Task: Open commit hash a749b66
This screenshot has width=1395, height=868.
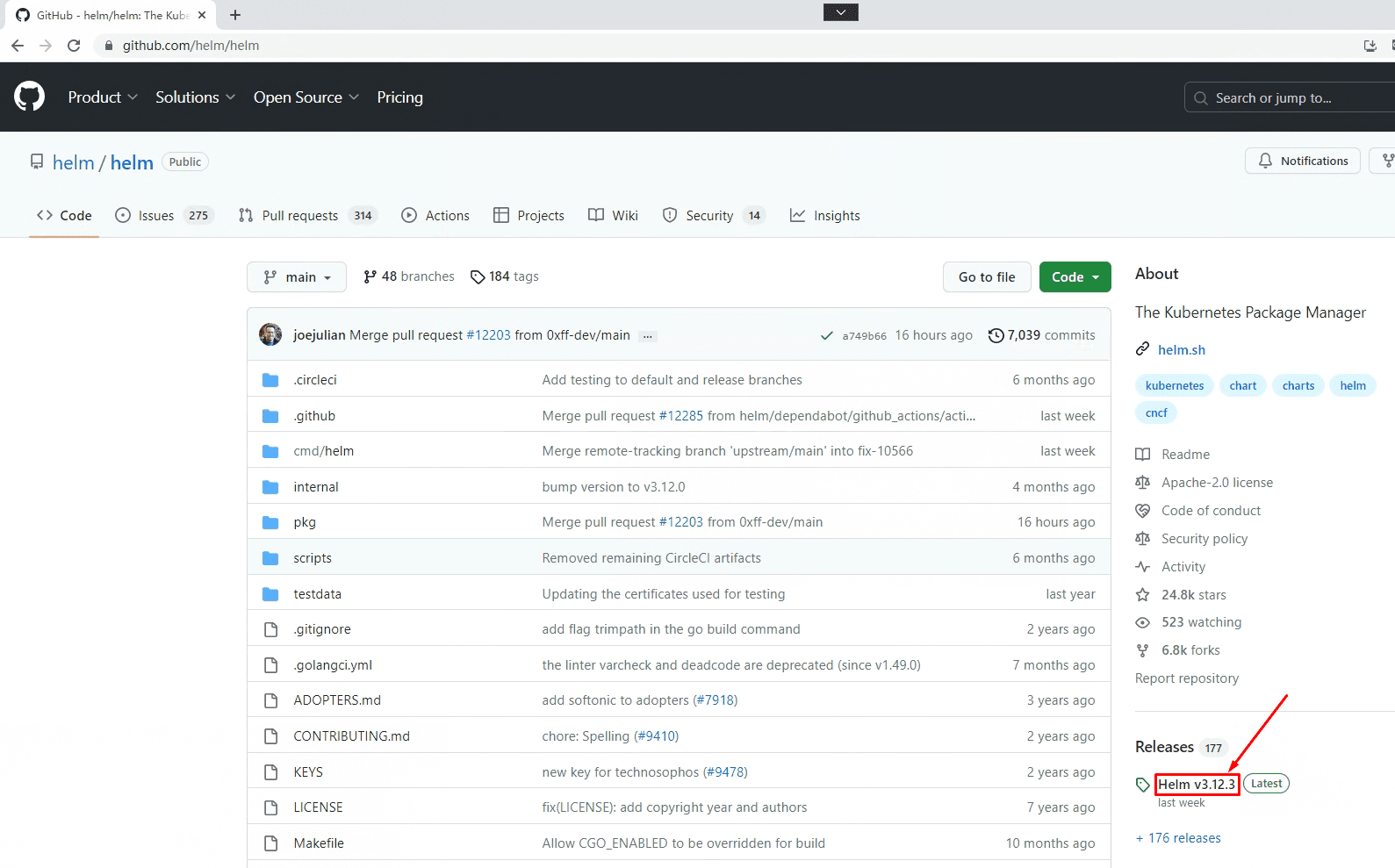Action: click(865, 335)
